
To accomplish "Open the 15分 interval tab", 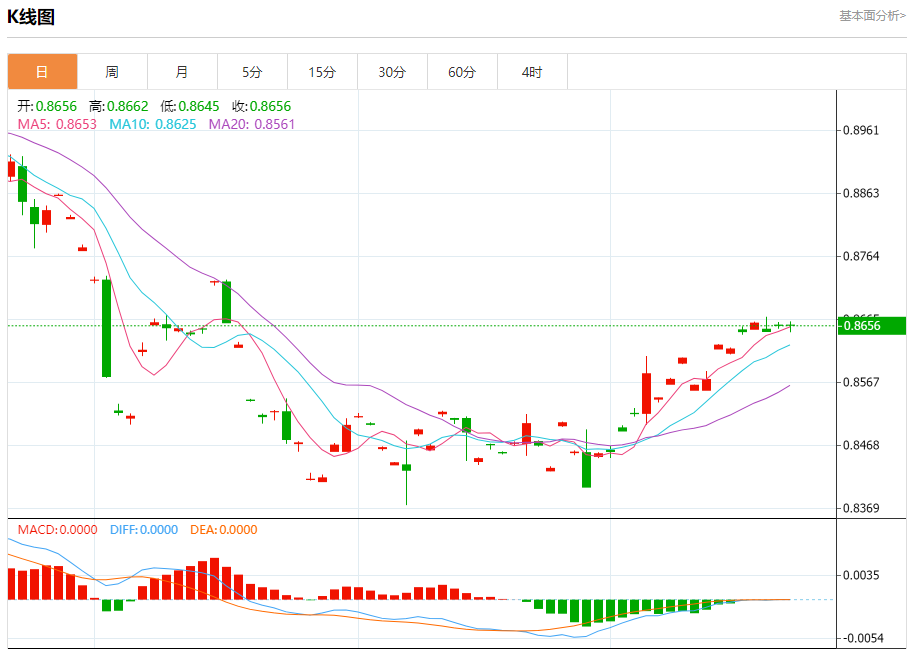I will [322, 71].
